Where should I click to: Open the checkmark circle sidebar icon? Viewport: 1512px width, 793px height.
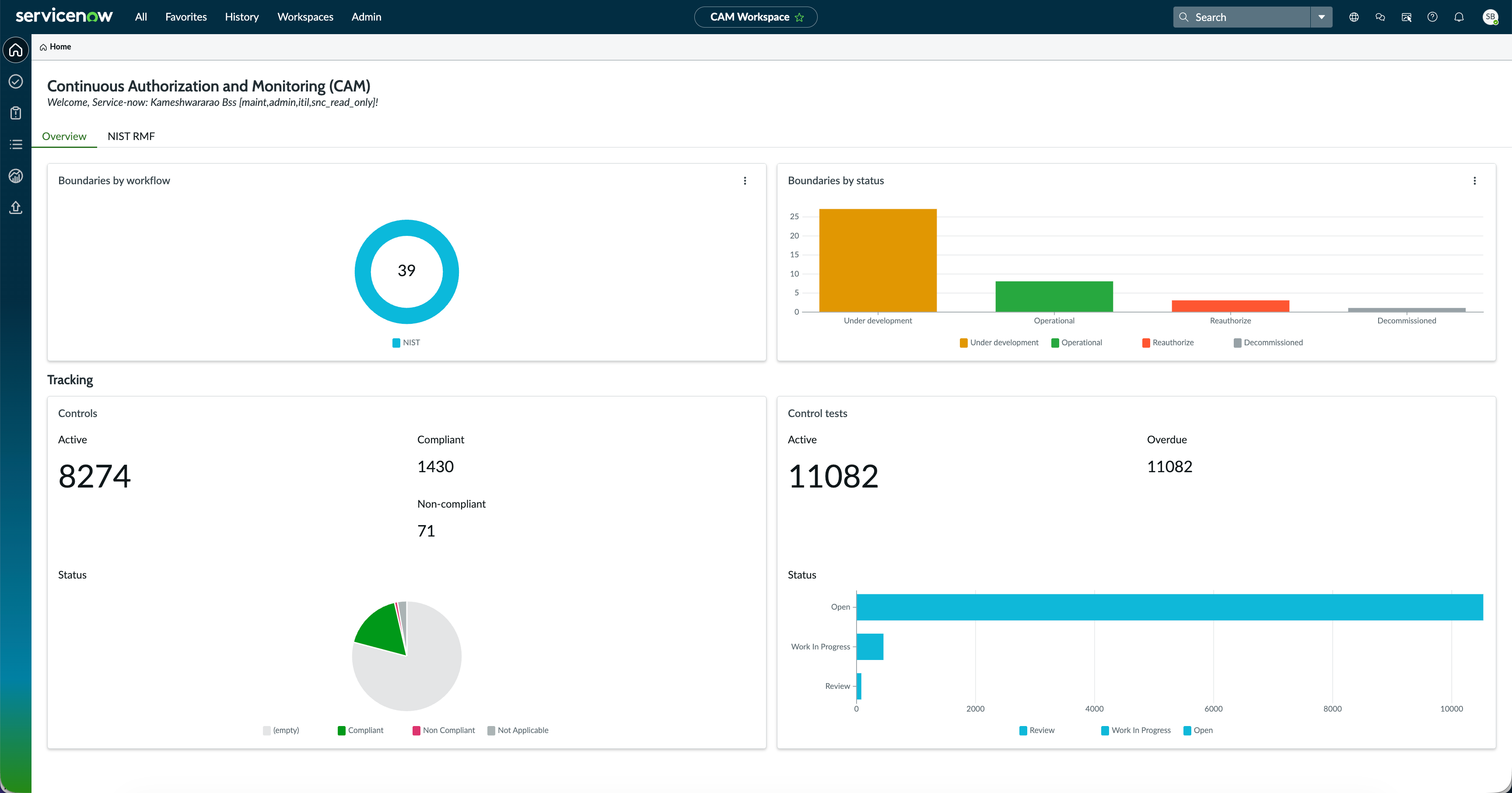coord(16,81)
